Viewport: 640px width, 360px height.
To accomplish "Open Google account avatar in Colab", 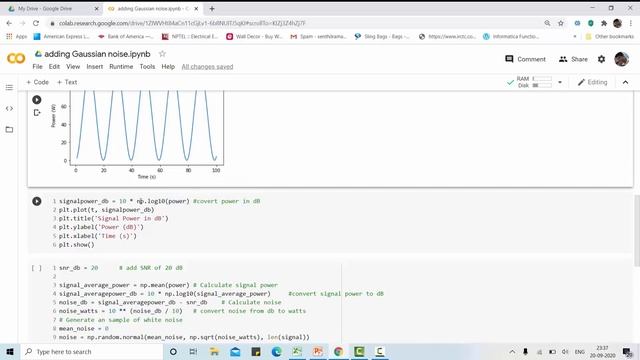I will pyautogui.click(x=622, y=59).
